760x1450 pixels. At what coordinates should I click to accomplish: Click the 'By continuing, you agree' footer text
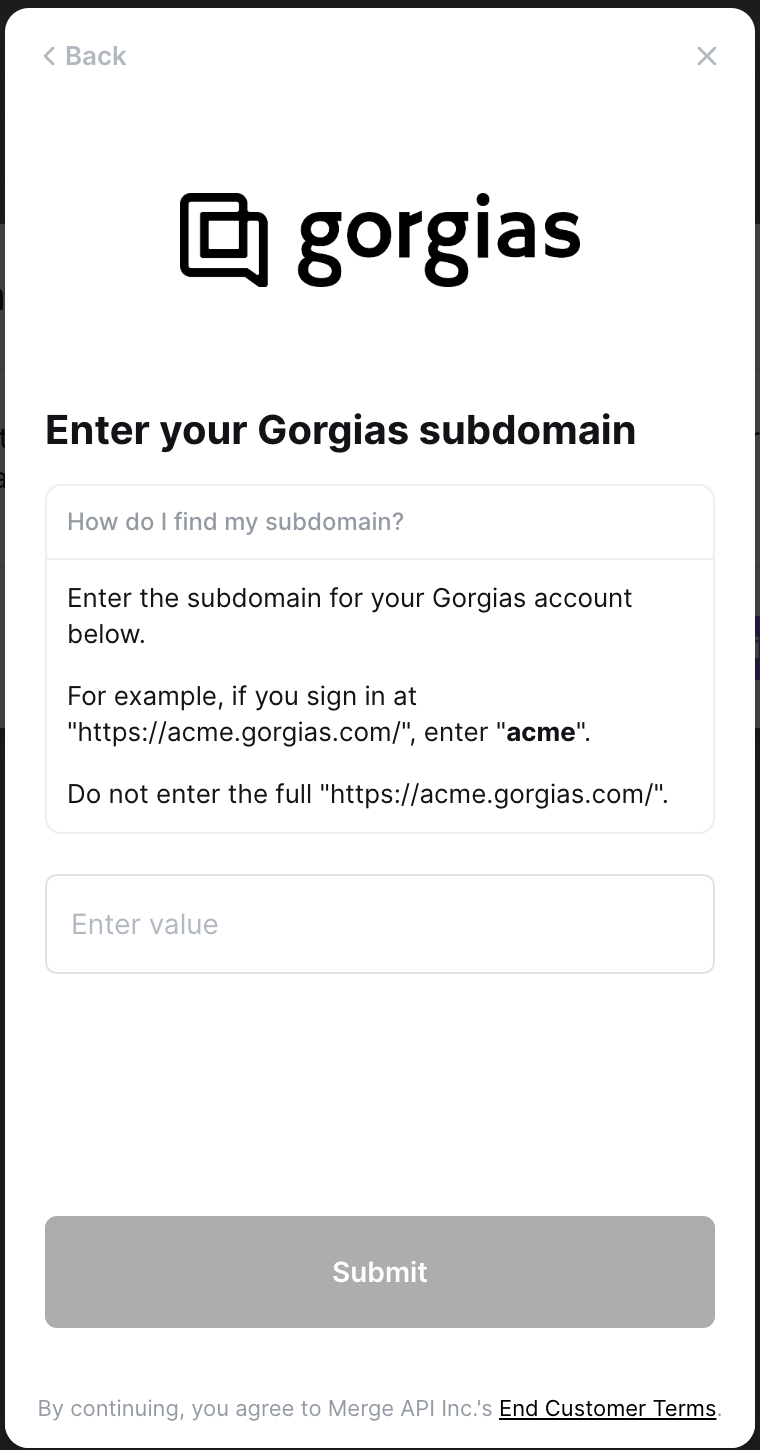(x=160, y=1408)
